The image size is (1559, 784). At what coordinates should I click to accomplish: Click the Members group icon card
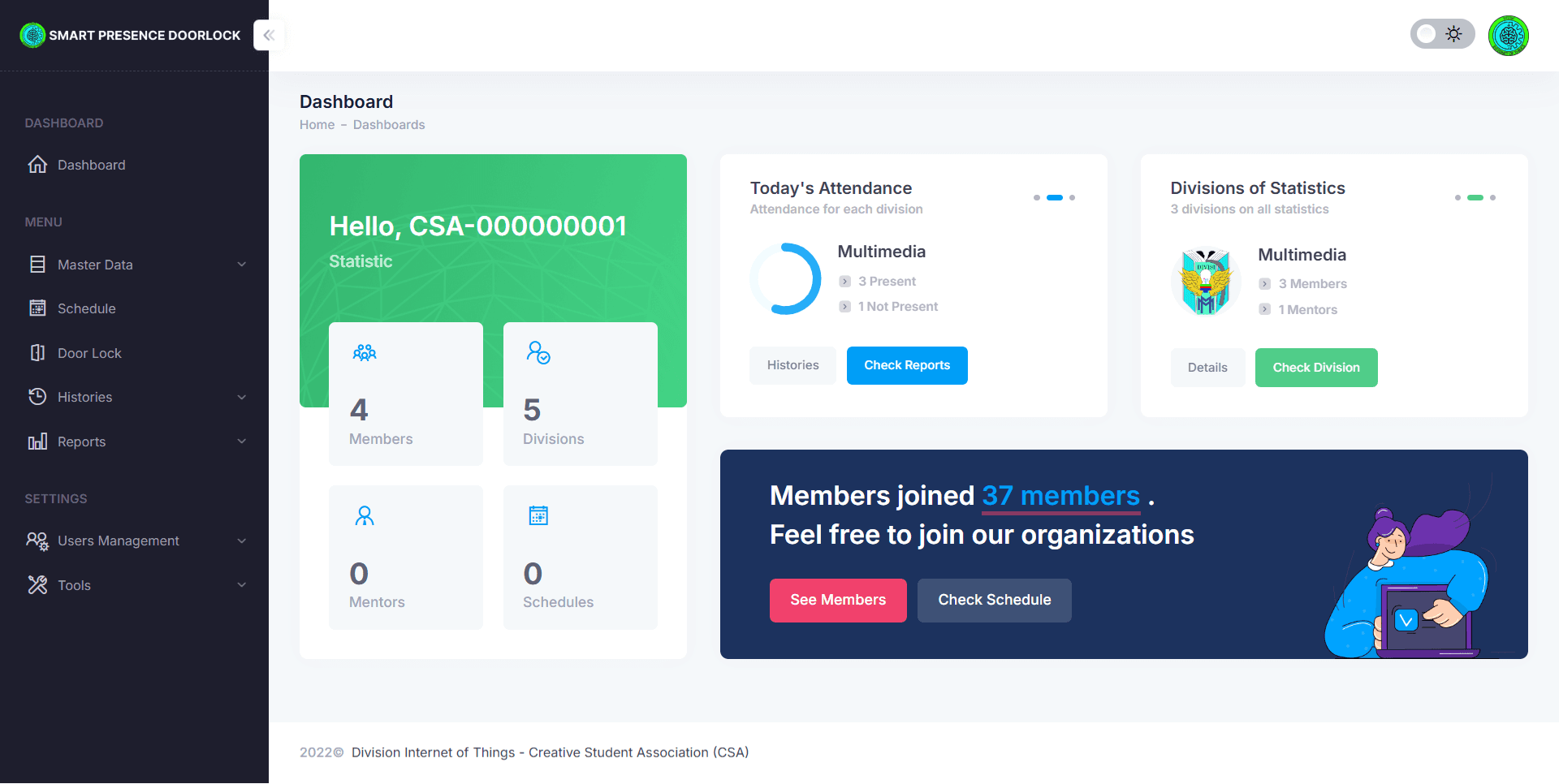(x=365, y=352)
